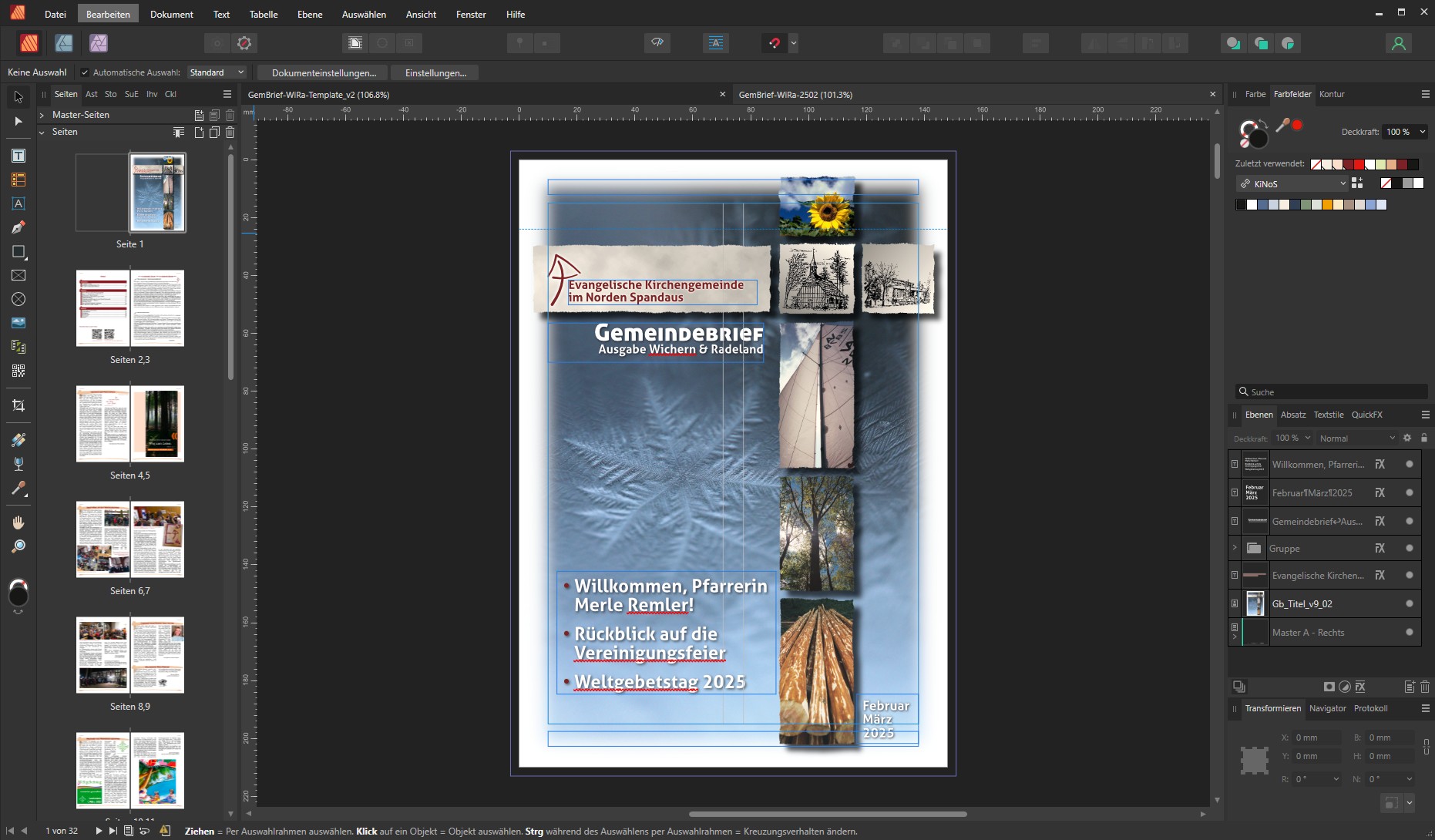Select the Table tool
Viewport: 1435px width, 840px height.
point(18,180)
